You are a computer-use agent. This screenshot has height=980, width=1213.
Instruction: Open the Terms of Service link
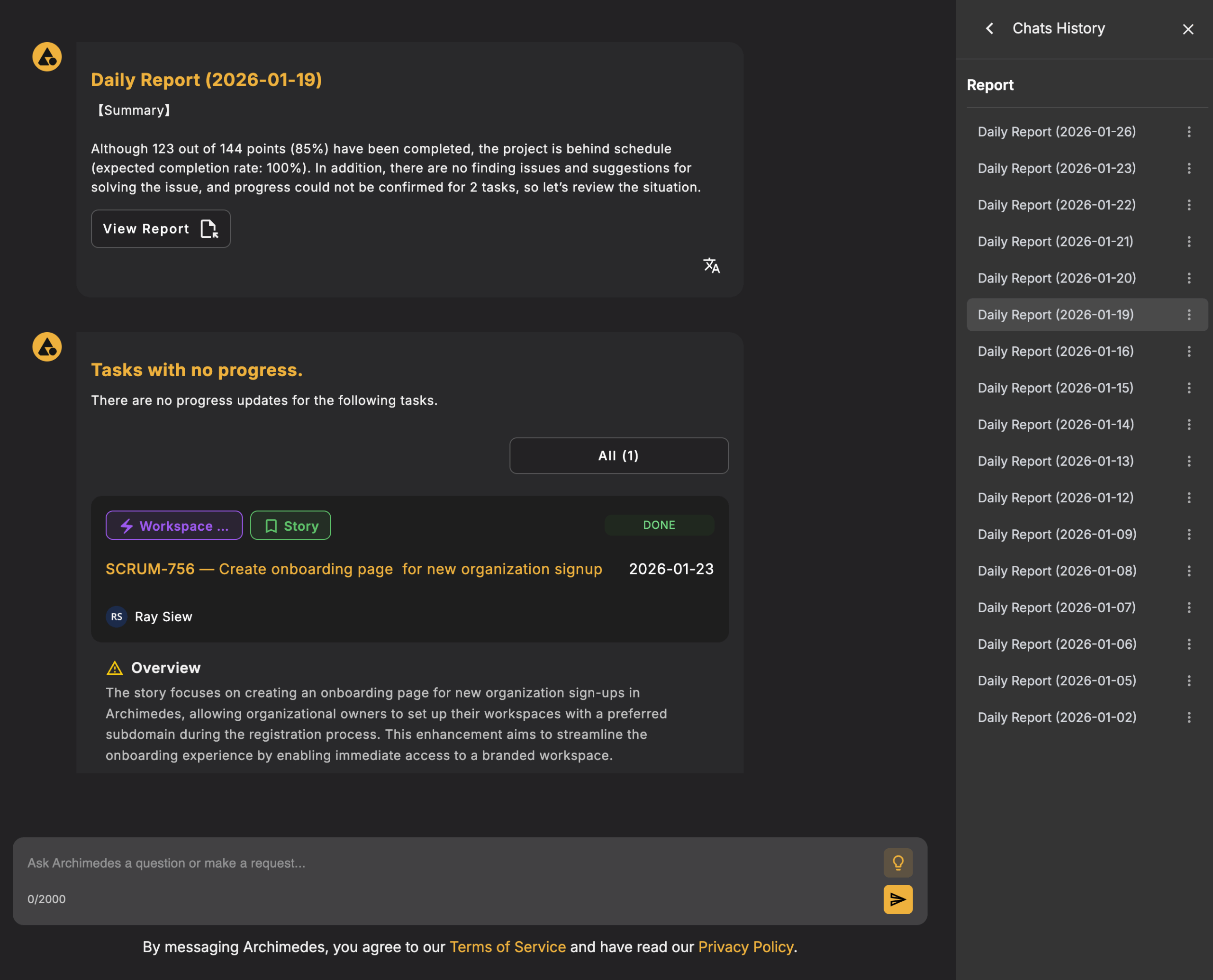pyautogui.click(x=507, y=947)
